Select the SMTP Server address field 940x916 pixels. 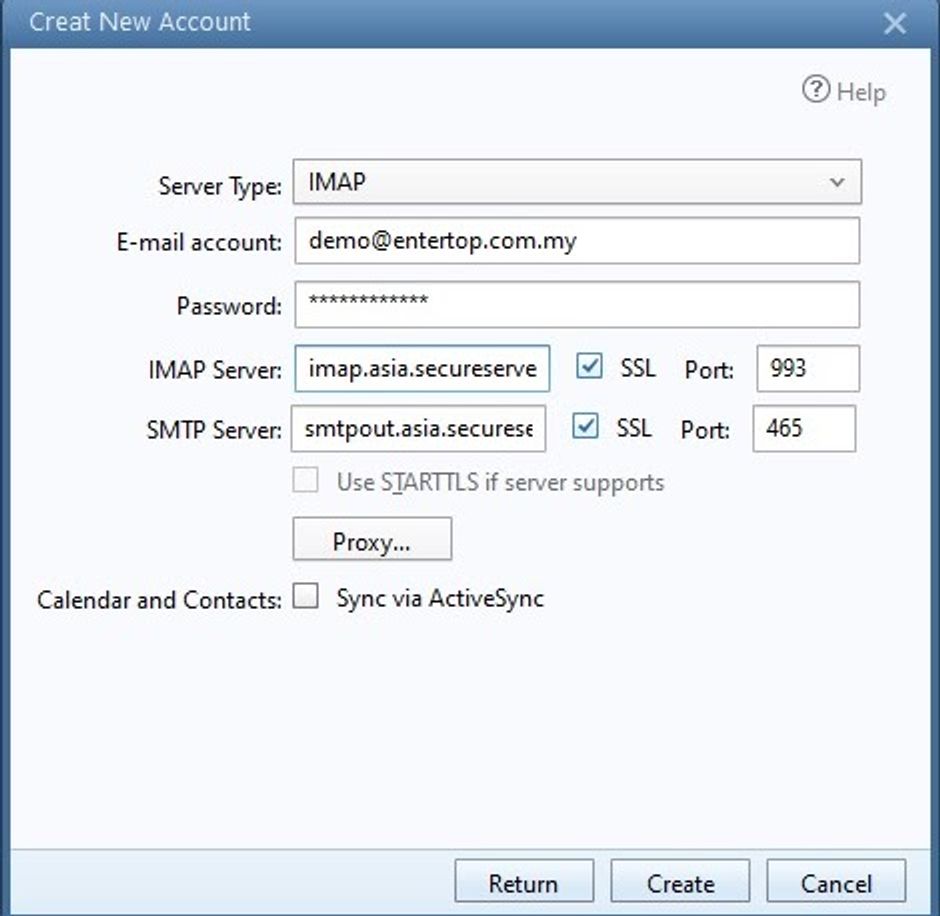point(420,429)
